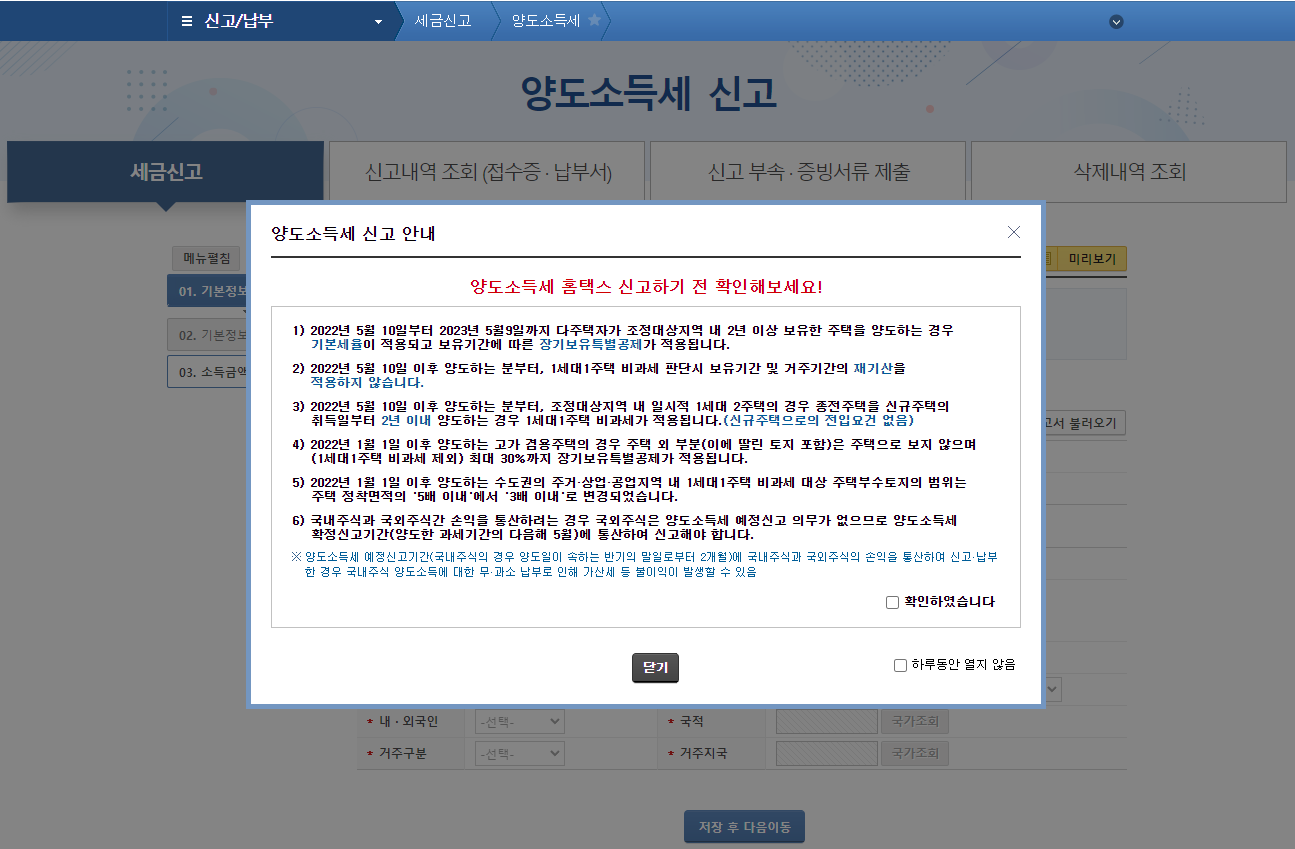Viewport: 1295px width, 849px height.
Task: Open the 신고/납부 navigation dropdown arrow
Action: point(377,20)
